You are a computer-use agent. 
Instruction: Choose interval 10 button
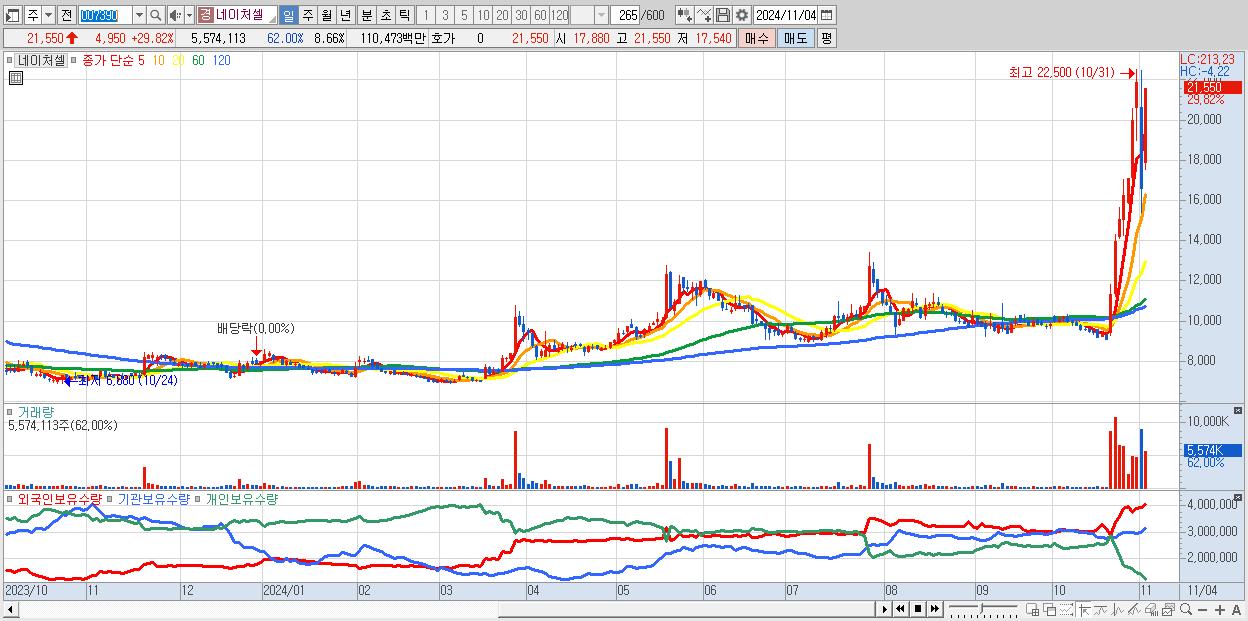click(483, 16)
